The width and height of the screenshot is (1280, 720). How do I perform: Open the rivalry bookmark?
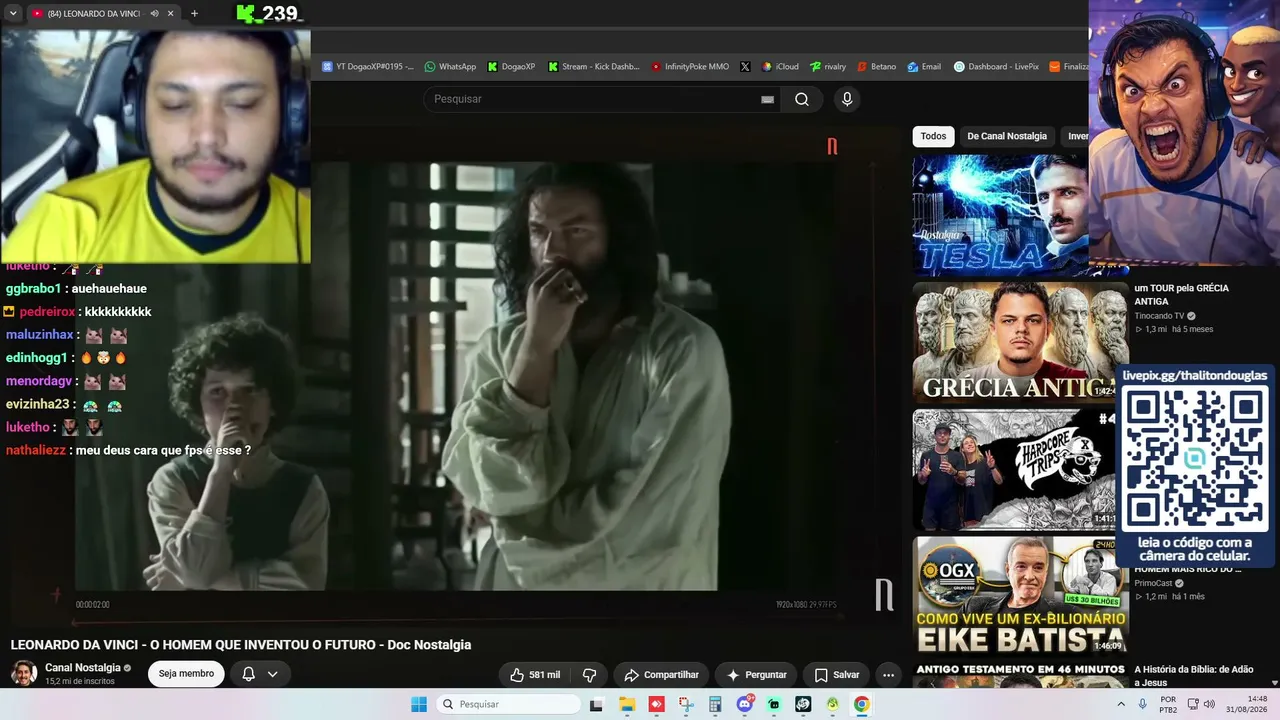coord(828,67)
